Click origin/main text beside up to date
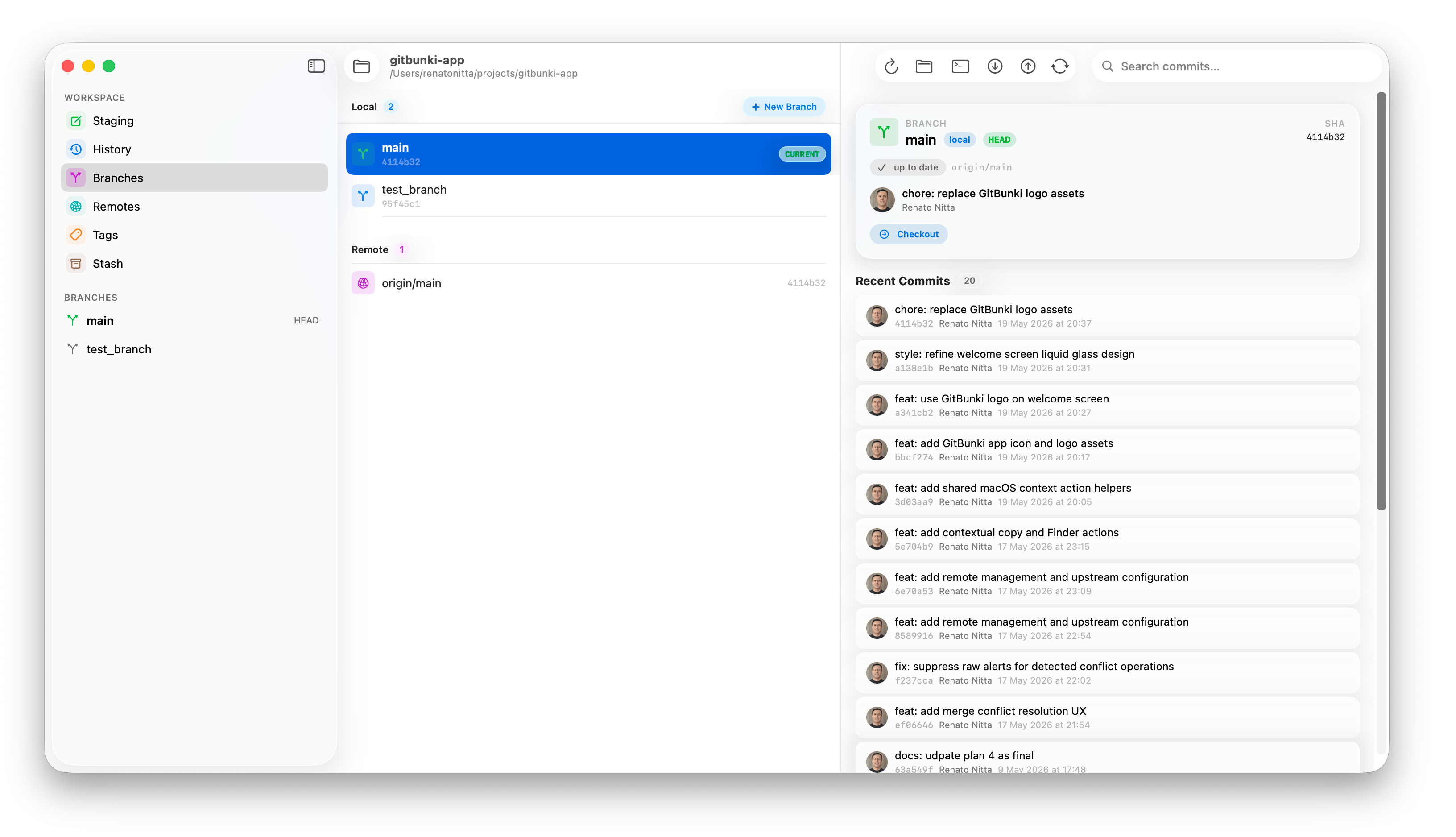Viewport: 1456px width, 837px height. coord(981,167)
